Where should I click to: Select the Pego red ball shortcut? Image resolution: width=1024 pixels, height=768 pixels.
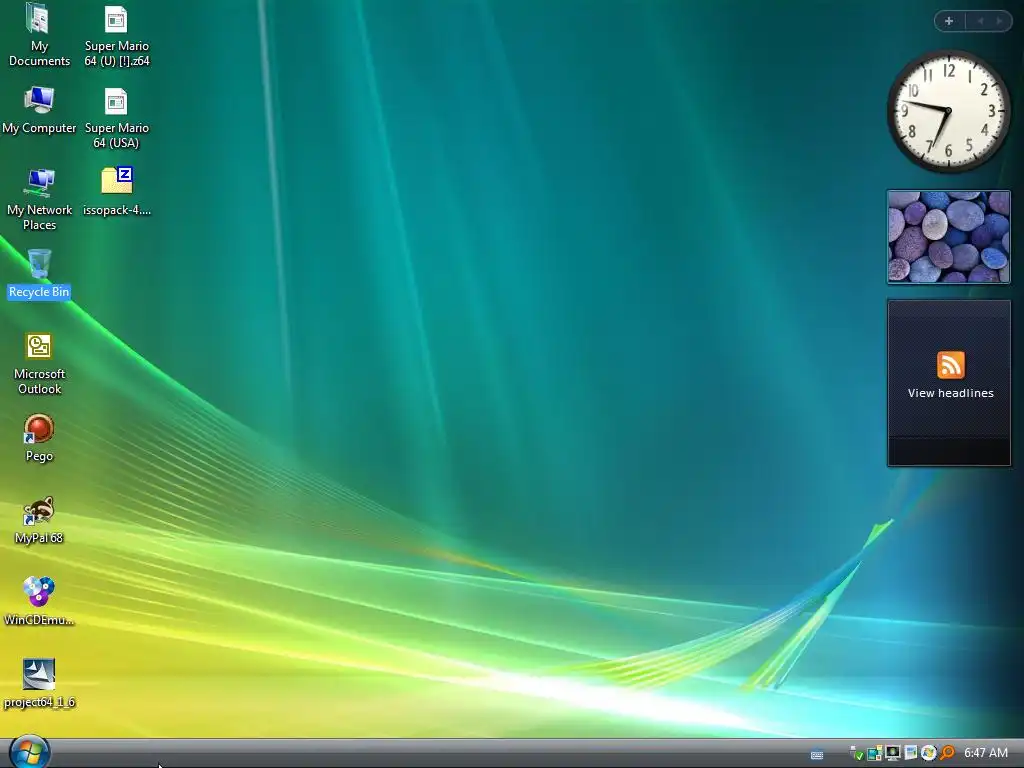point(39,438)
